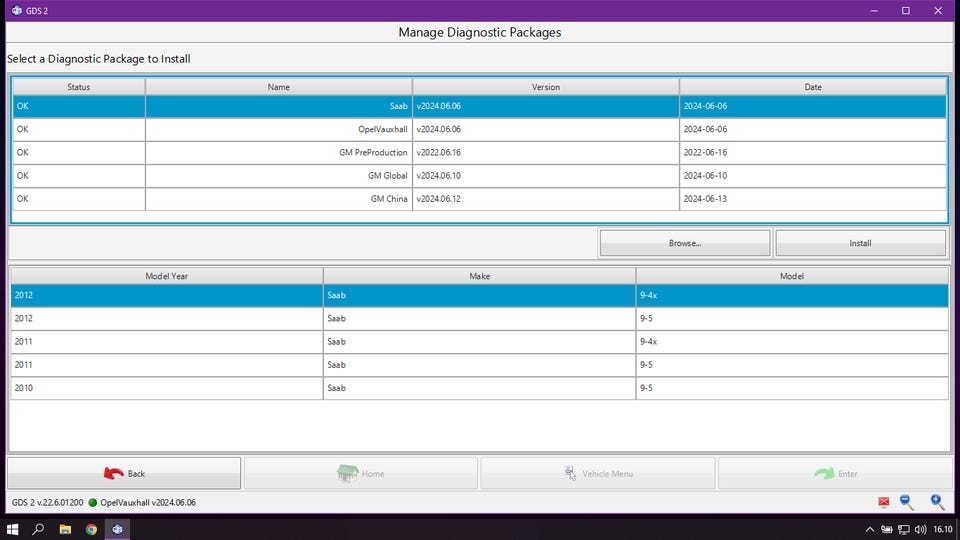Click date 2024-06-10 cell
This screenshot has width=960, height=540.
tap(813, 176)
